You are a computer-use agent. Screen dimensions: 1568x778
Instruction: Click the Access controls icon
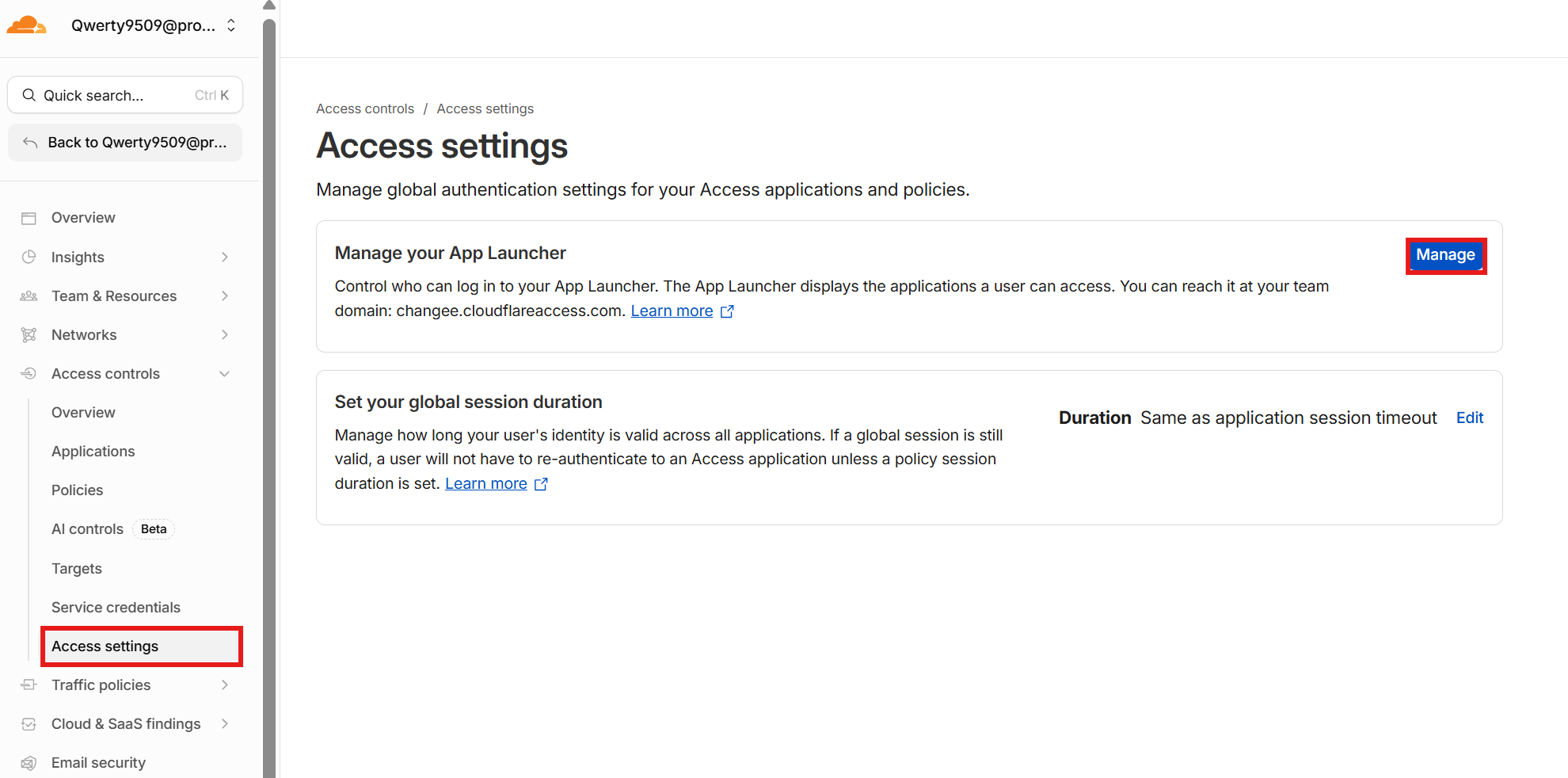(29, 373)
